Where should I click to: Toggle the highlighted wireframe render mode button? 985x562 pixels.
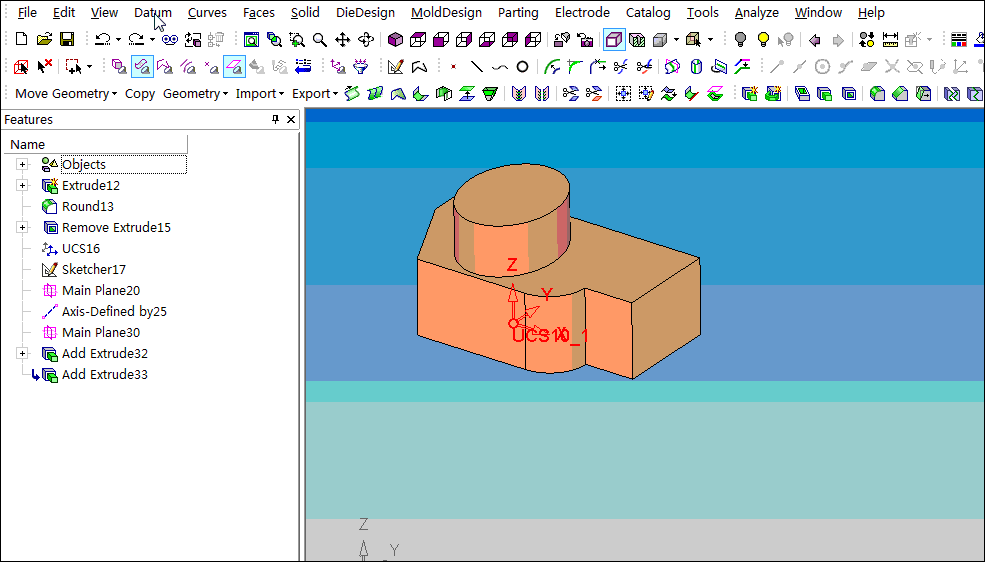click(614, 40)
